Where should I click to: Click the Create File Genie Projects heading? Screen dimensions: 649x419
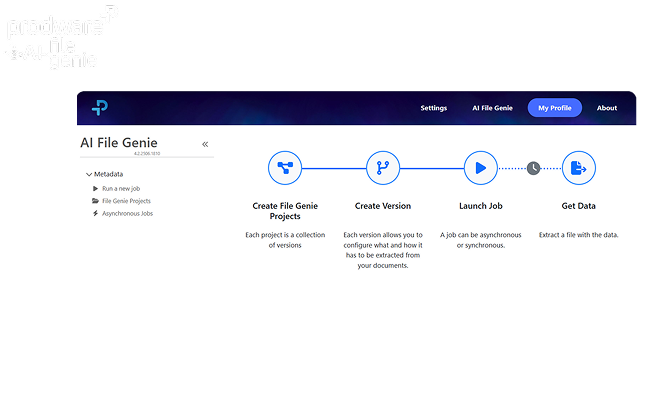285,211
